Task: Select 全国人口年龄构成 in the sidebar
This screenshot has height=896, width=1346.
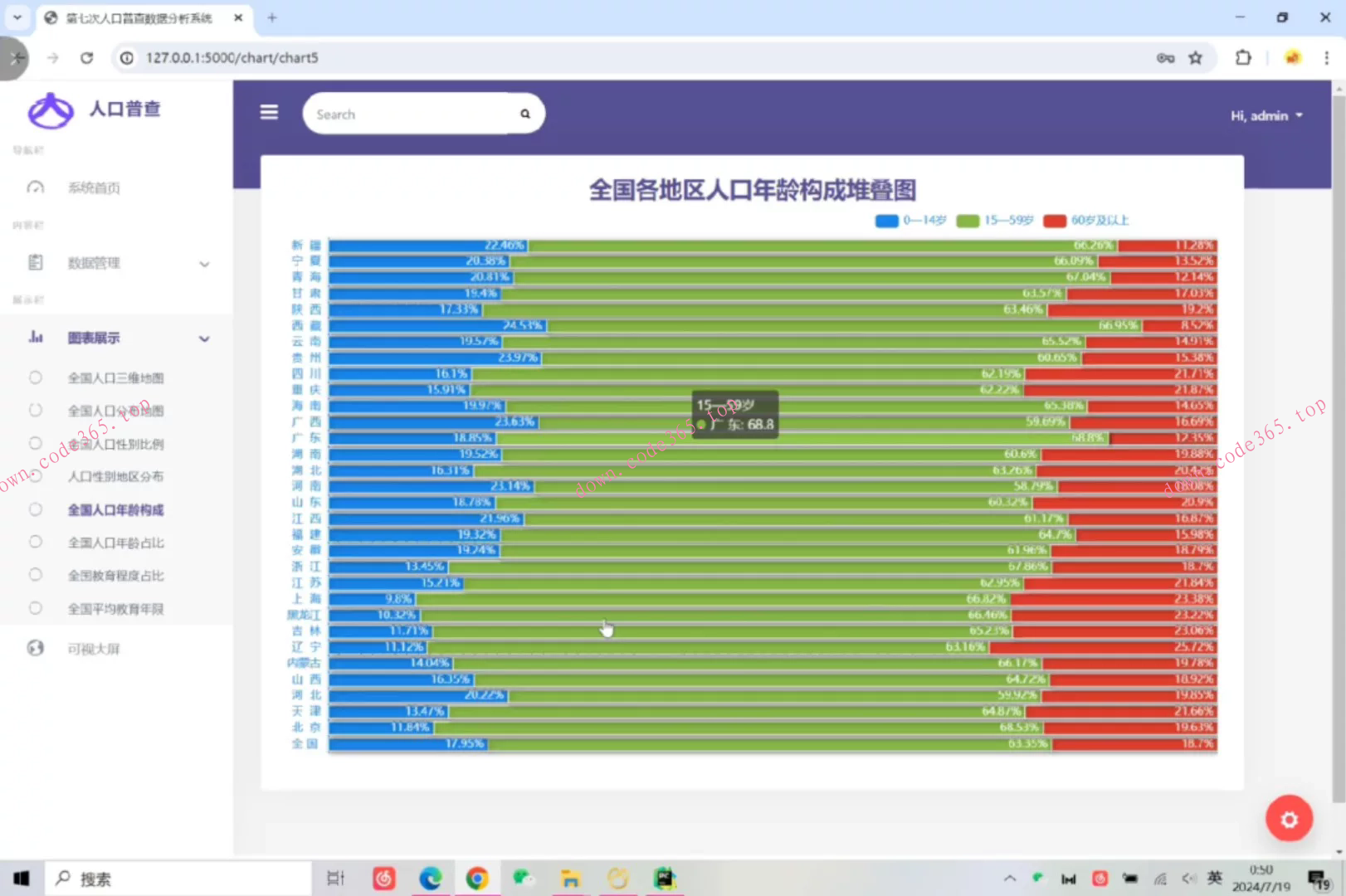Action: (115, 509)
